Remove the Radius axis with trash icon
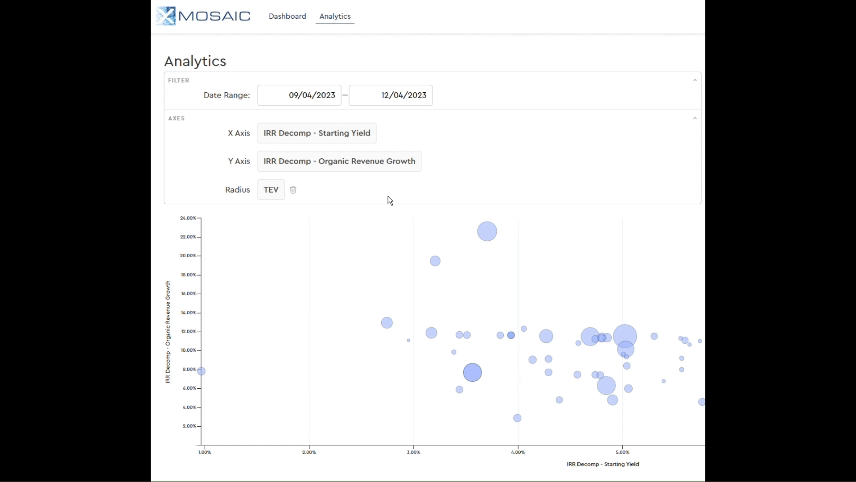The image size is (856, 482). pos(293,190)
